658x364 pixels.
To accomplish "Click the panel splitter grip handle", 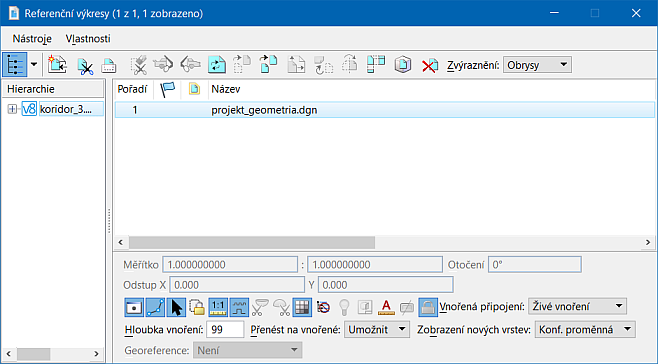I will coord(109,221).
